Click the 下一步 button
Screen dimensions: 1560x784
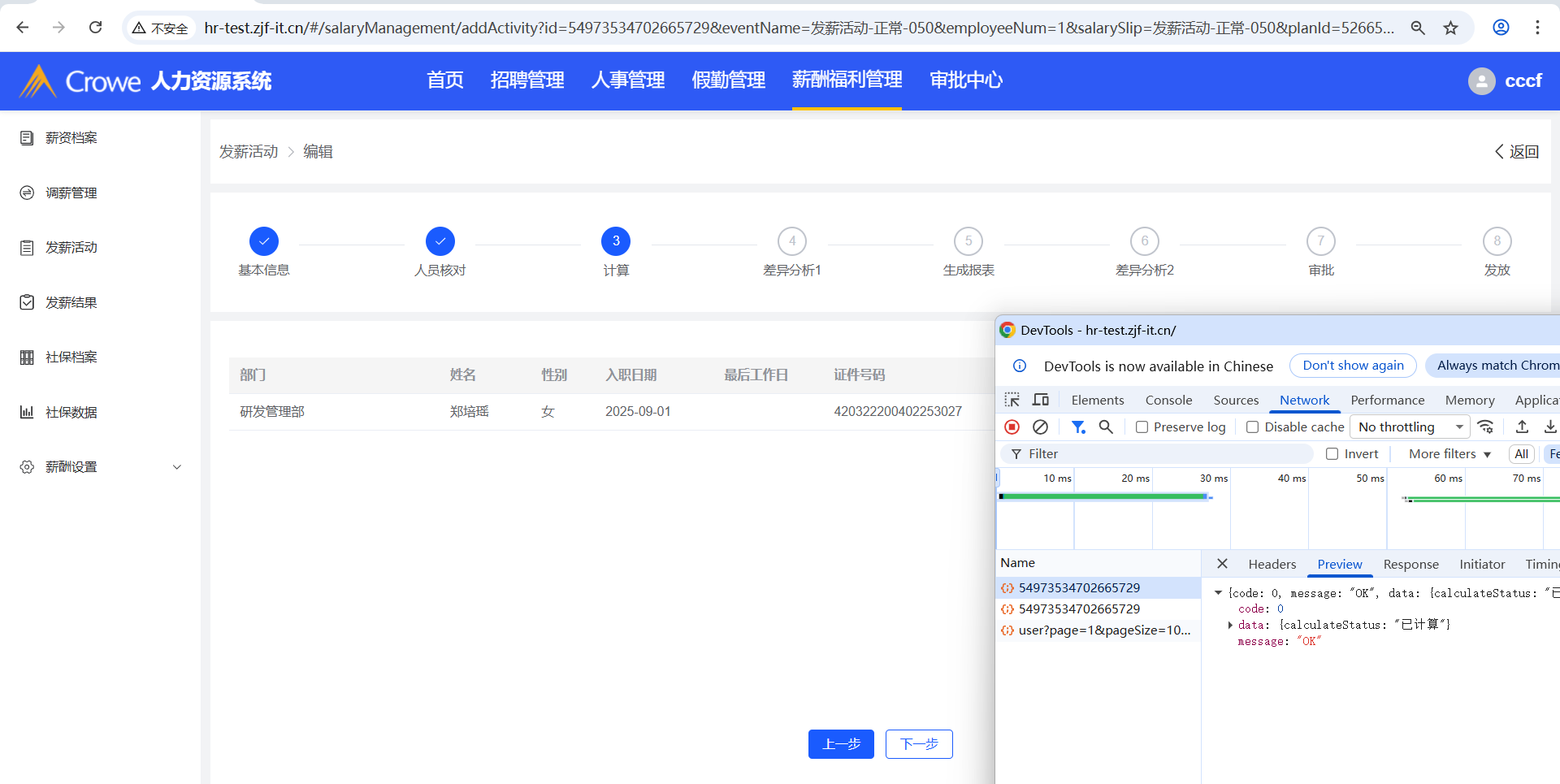tap(919, 744)
